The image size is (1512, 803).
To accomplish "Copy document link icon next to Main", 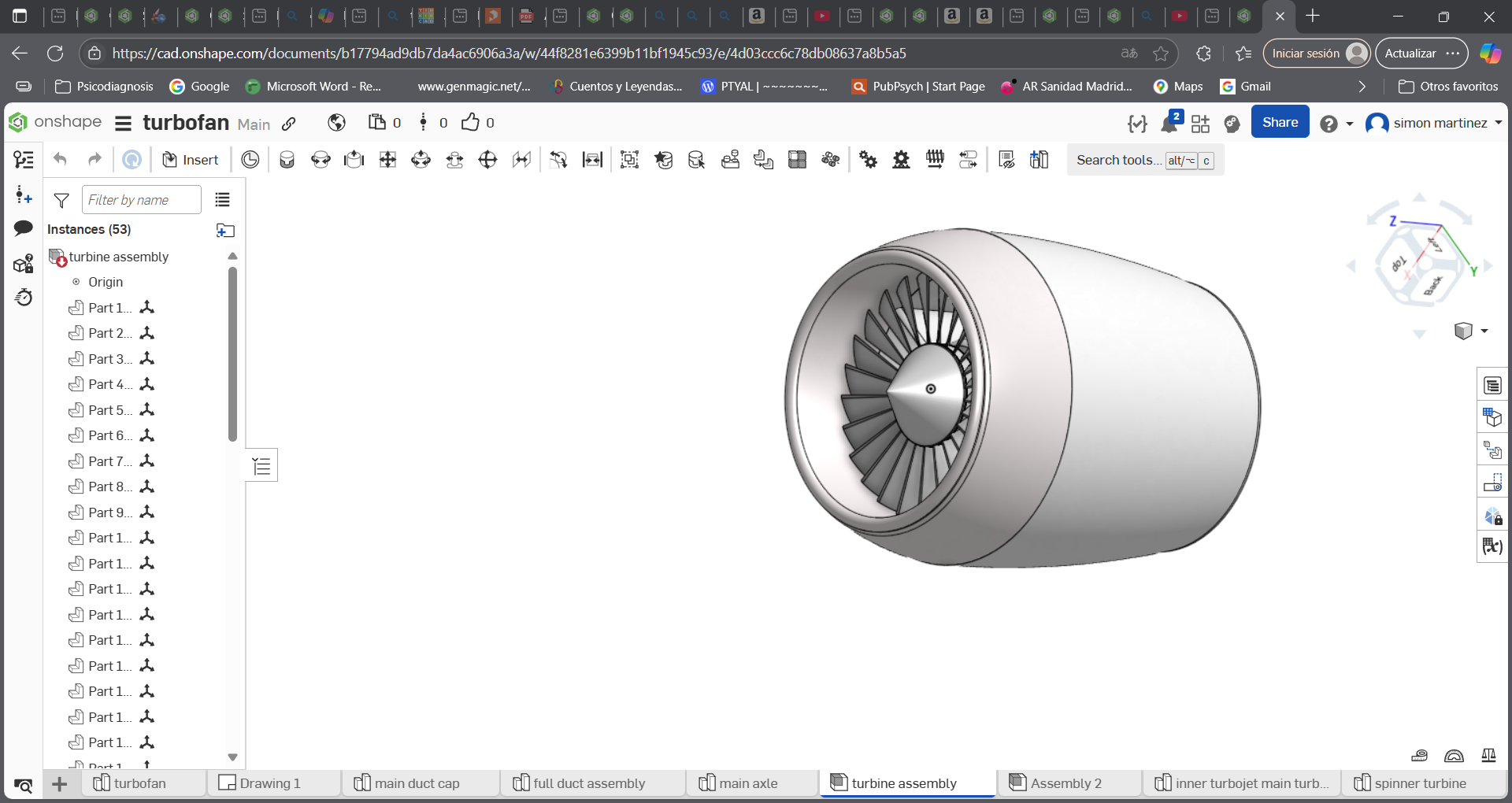I will click(x=289, y=124).
